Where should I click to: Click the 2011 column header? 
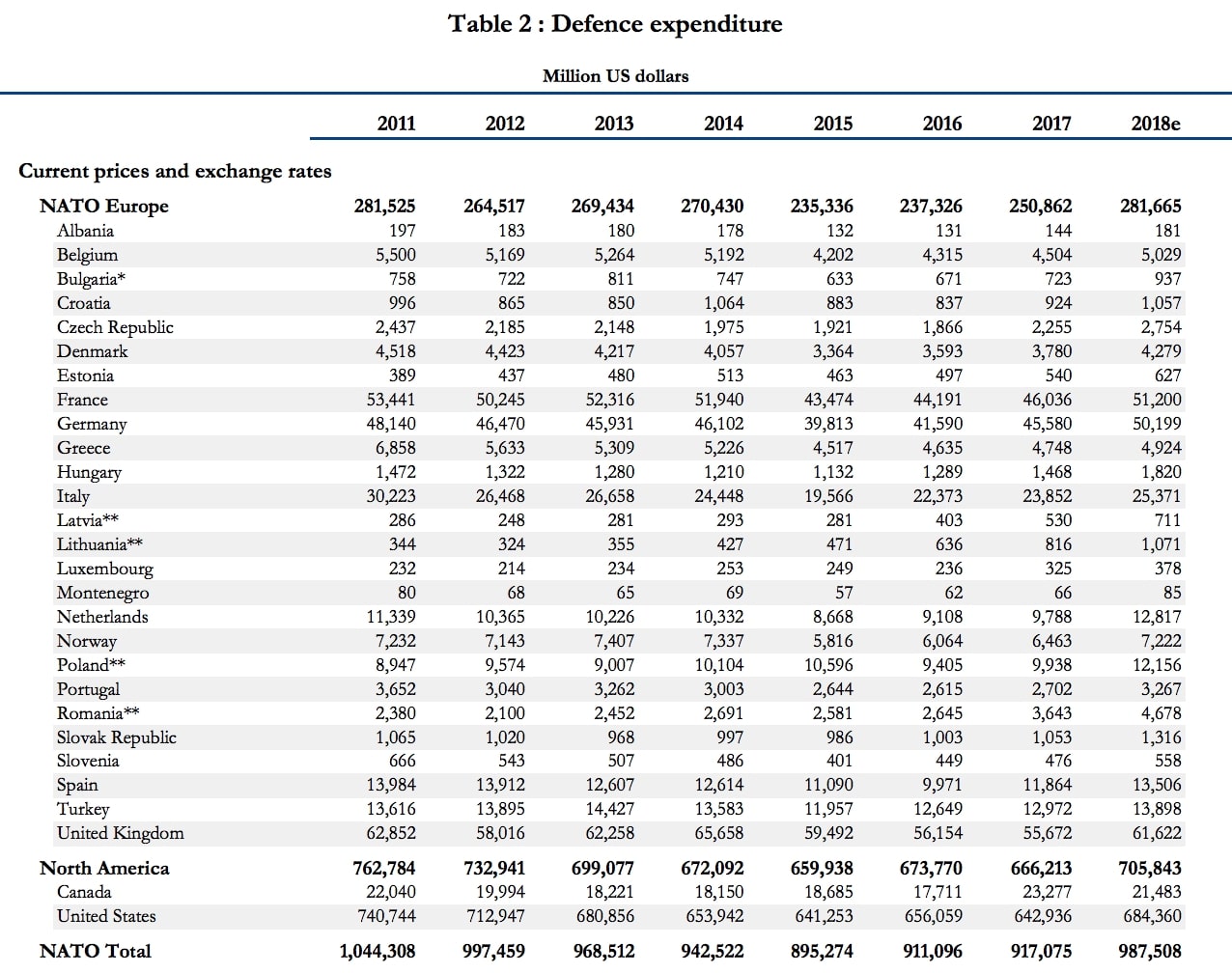coord(396,124)
